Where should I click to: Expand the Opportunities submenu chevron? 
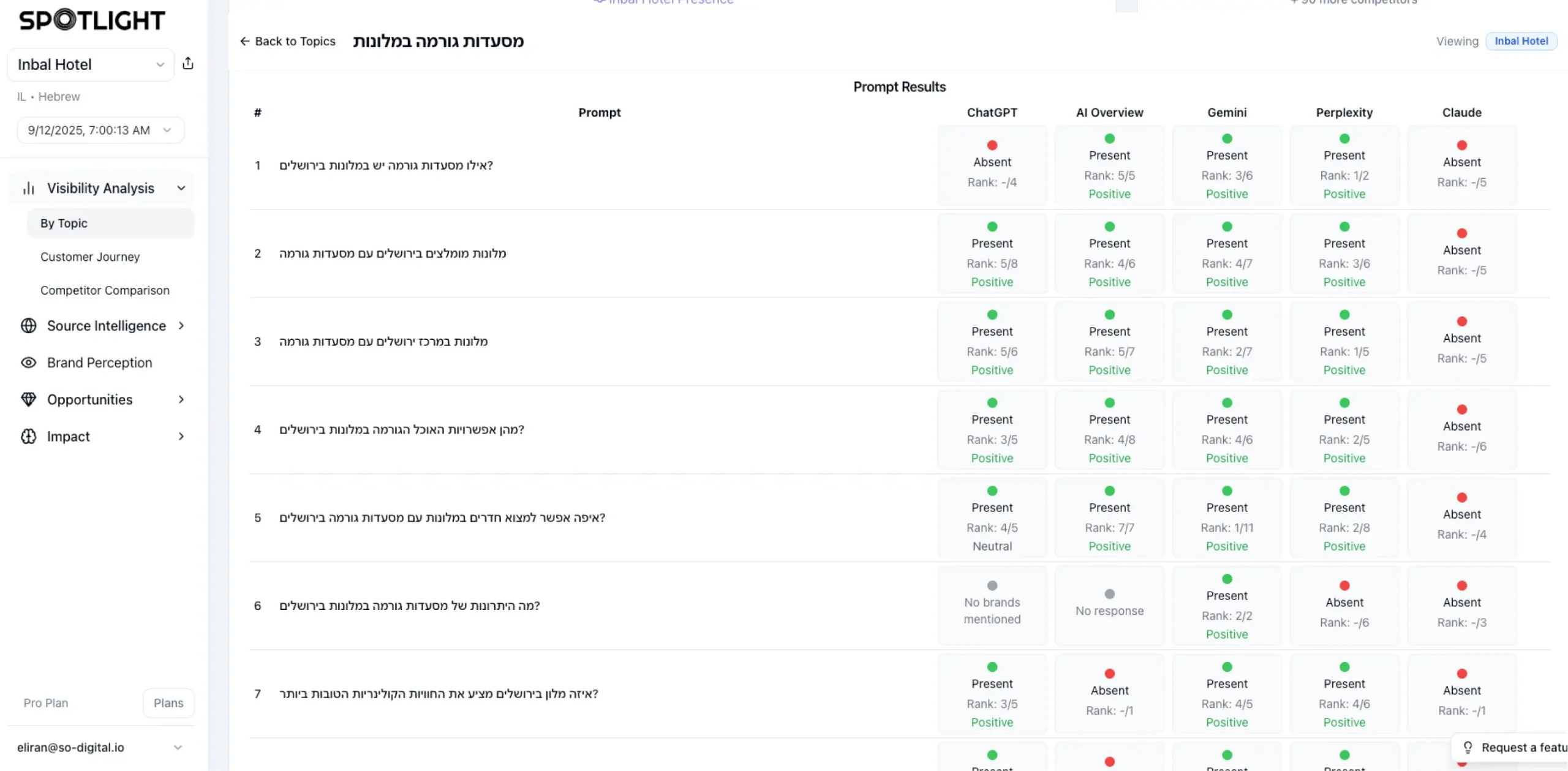[x=181, y=399]
